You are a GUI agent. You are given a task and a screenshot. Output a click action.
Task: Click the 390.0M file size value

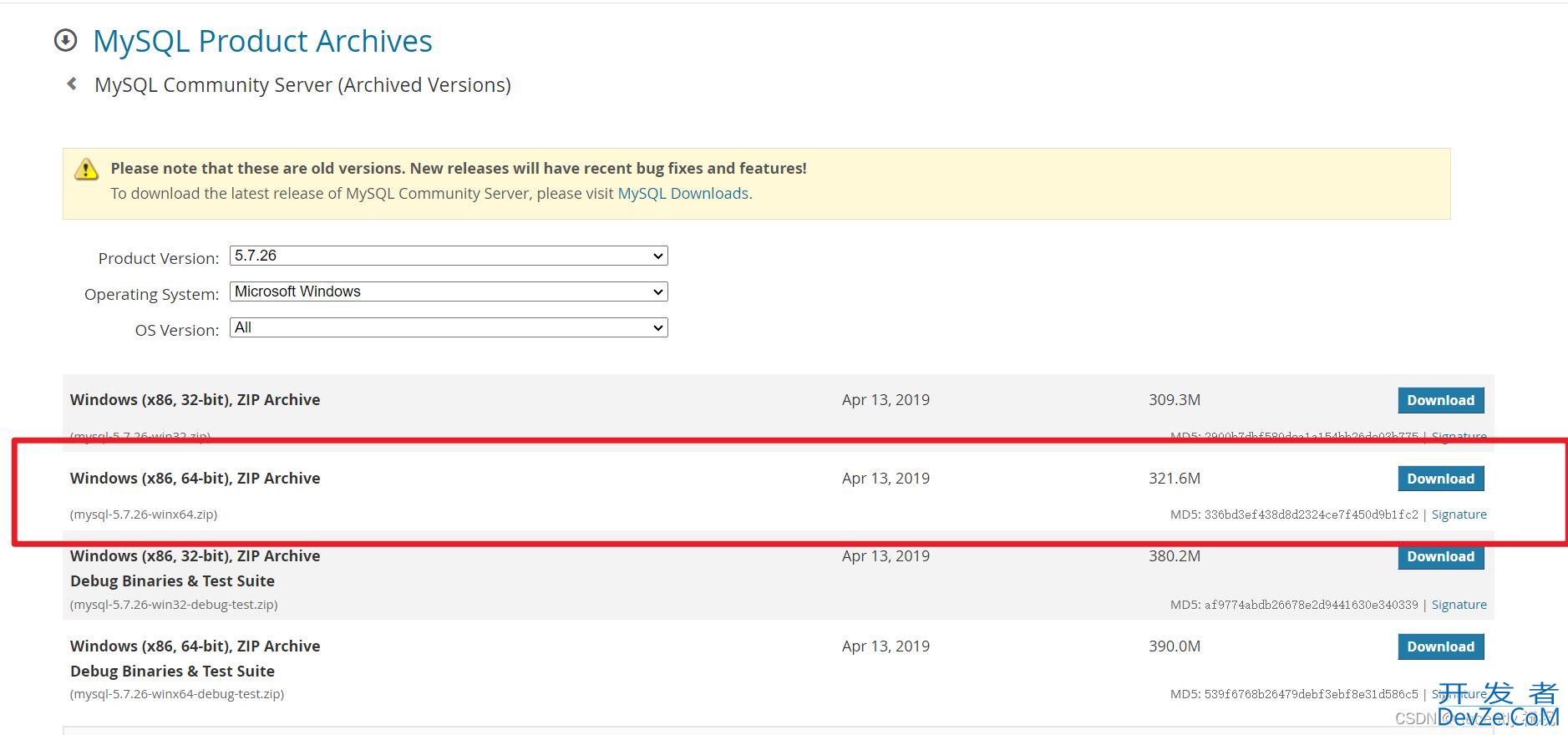tap(1175, 646)
